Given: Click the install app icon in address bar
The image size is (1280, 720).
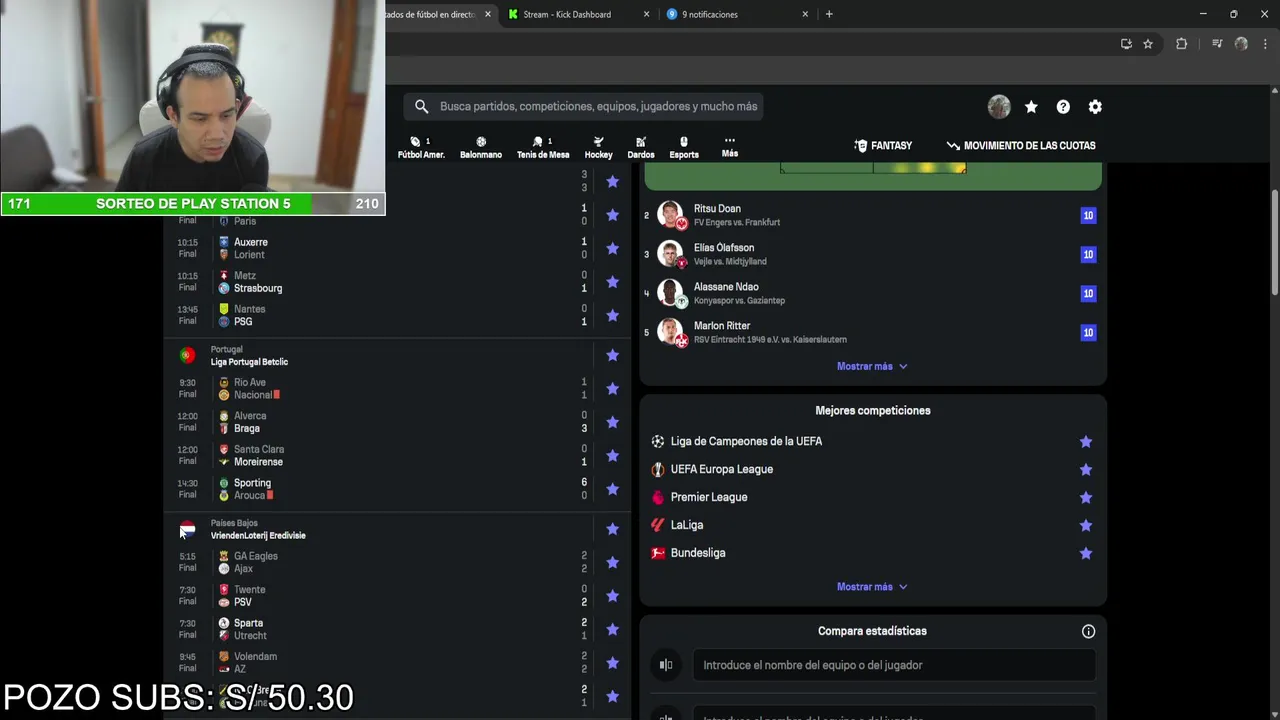Looking at the screenshot, I should tap(1126, 44).
